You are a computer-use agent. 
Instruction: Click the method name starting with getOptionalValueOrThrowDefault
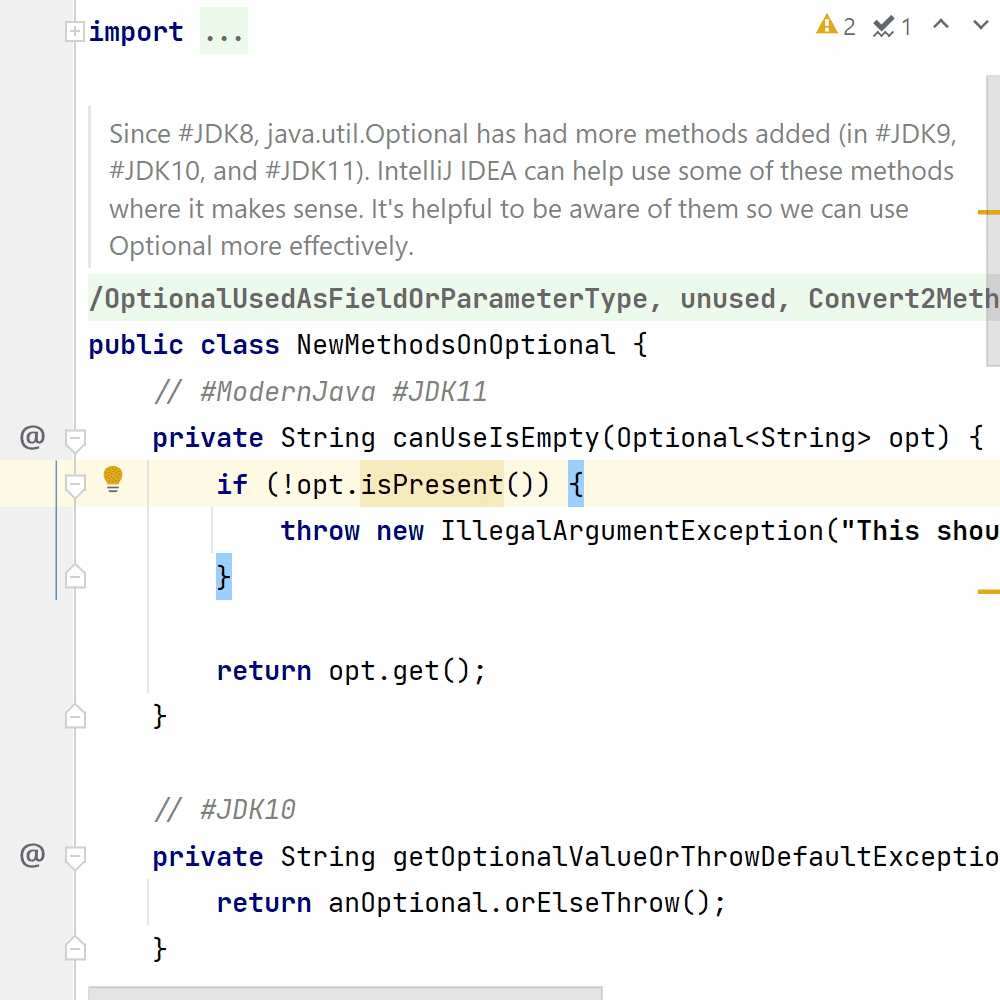pos(696,857)
